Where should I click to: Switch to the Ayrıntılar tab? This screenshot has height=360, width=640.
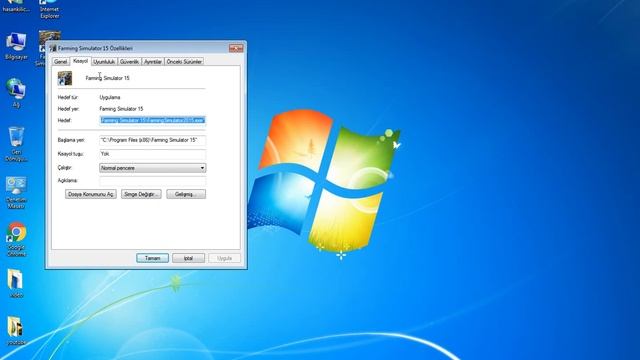click(153, 62)
